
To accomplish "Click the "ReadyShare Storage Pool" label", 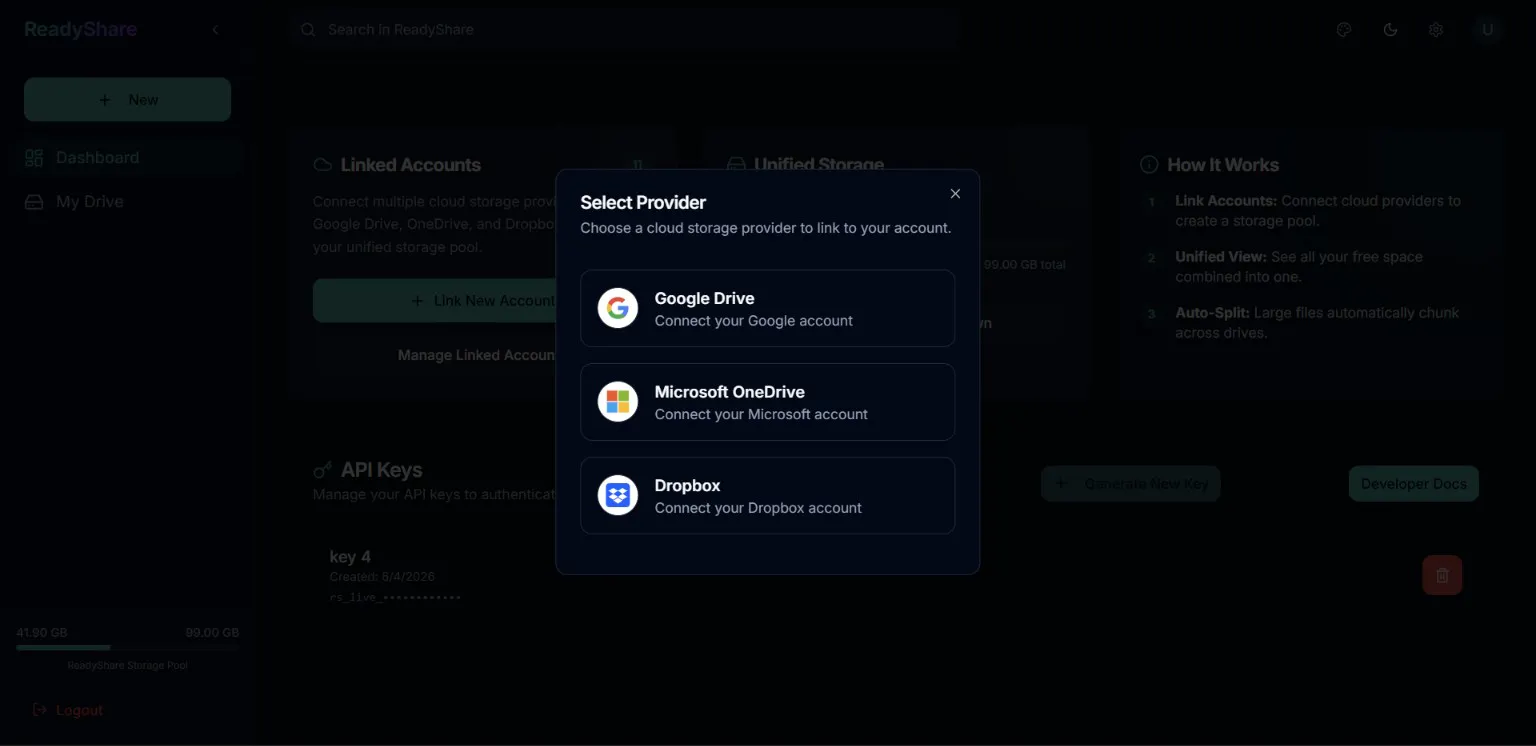I will [x=127, y=665].
